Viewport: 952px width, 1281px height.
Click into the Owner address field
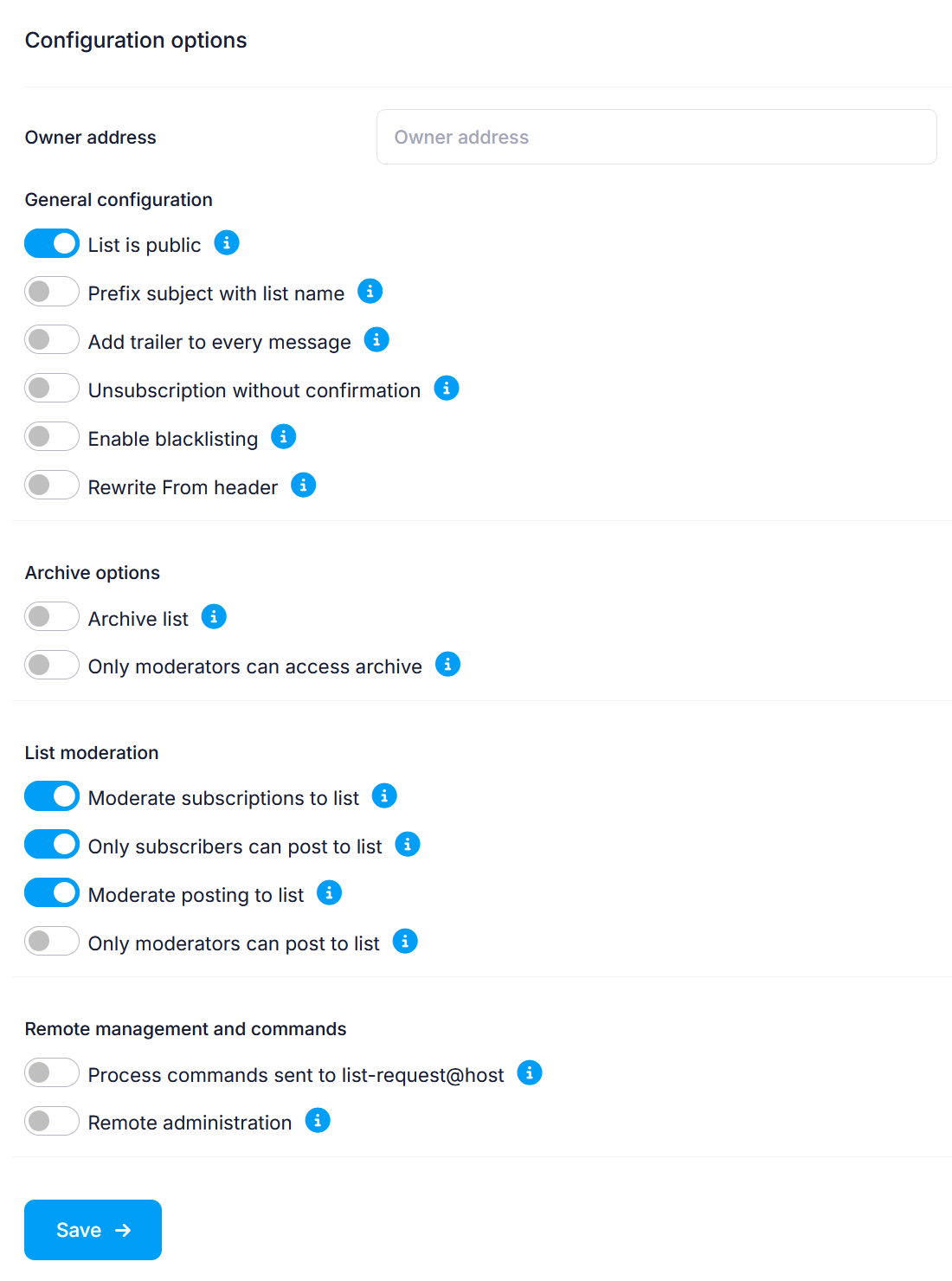pos(656,137)
